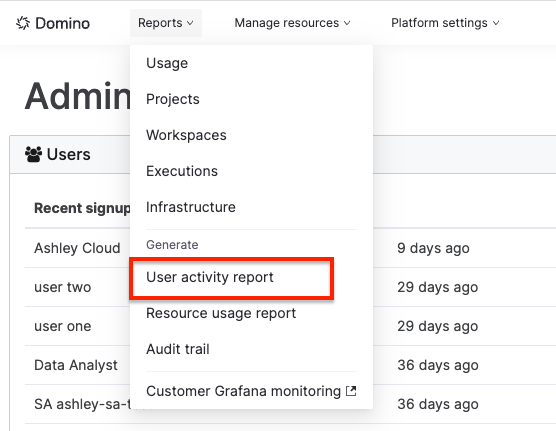Open the Audit trail option
The width and height of the screenshot is (556, 431).
pyautogui.click(x=178, y=349)
